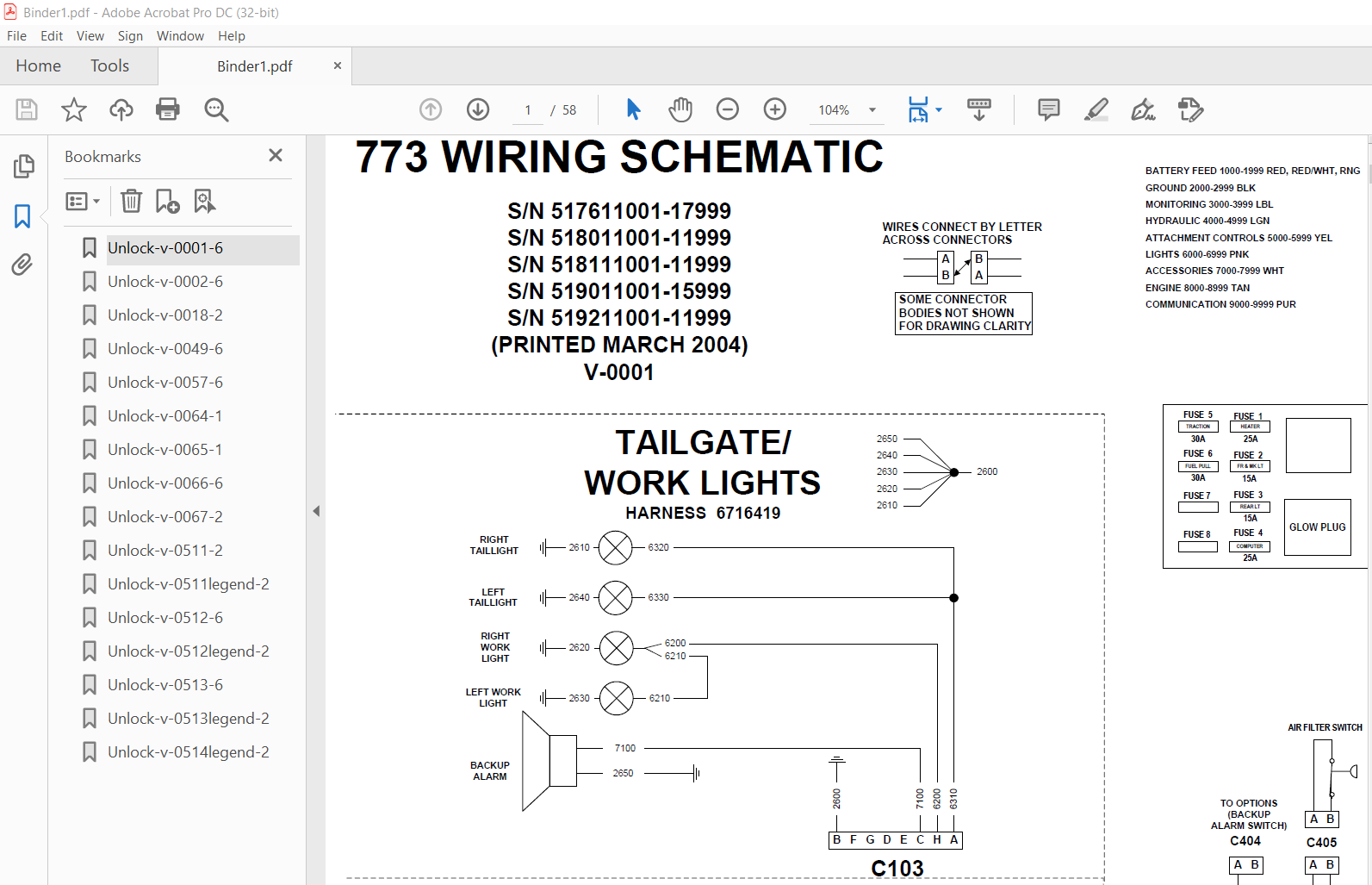Collapse the navigation pane arrow
The width and height of the screenshot is (1372, 885).
point(316,511)
